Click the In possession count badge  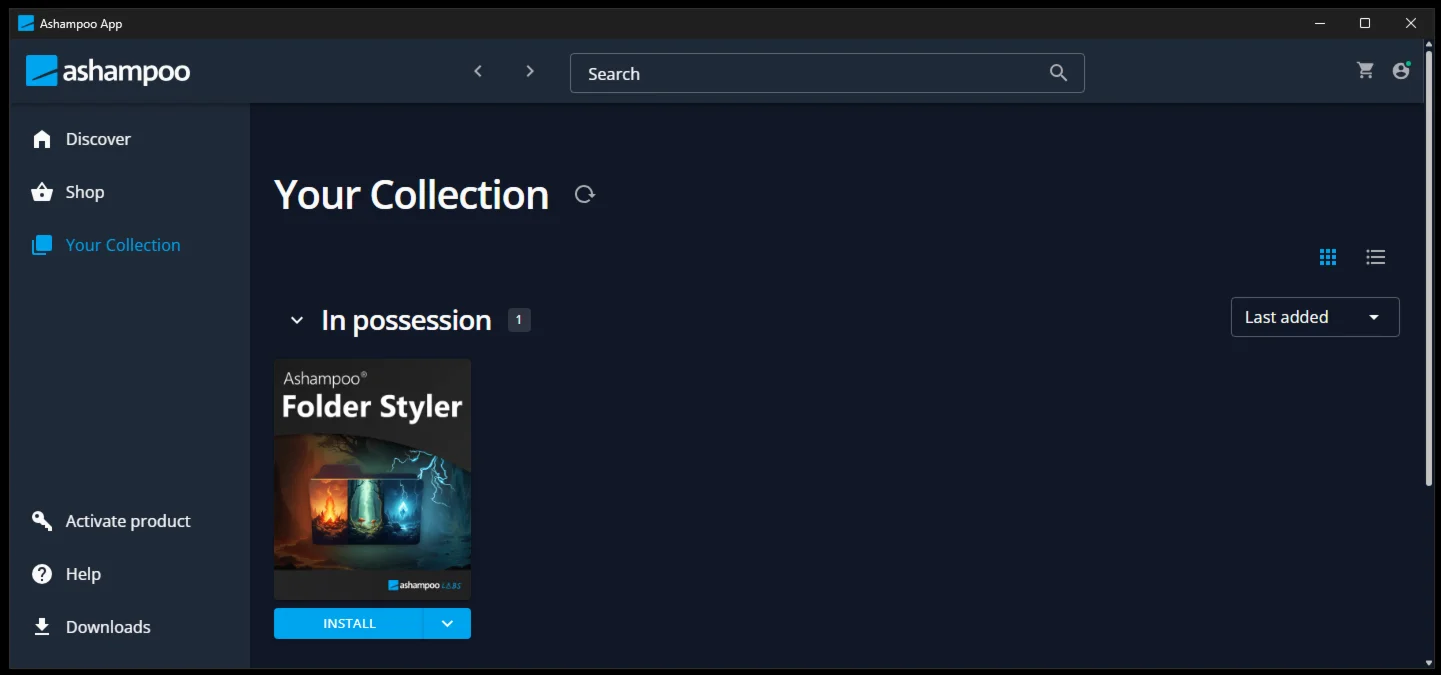pos(519,320)
